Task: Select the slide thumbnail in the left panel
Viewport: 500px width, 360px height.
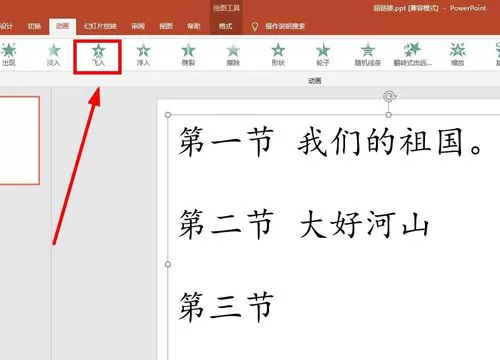Action: tap(20, 140)
